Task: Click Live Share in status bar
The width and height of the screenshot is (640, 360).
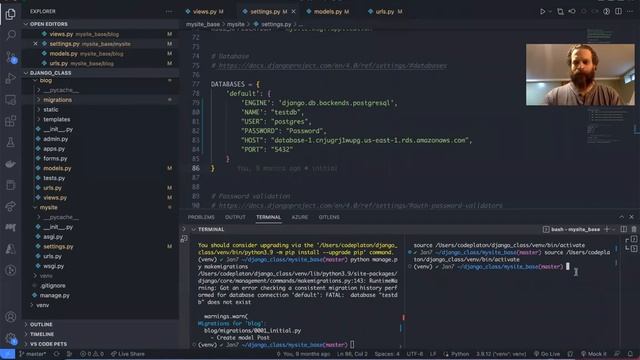Action: [x=128, y=354]
